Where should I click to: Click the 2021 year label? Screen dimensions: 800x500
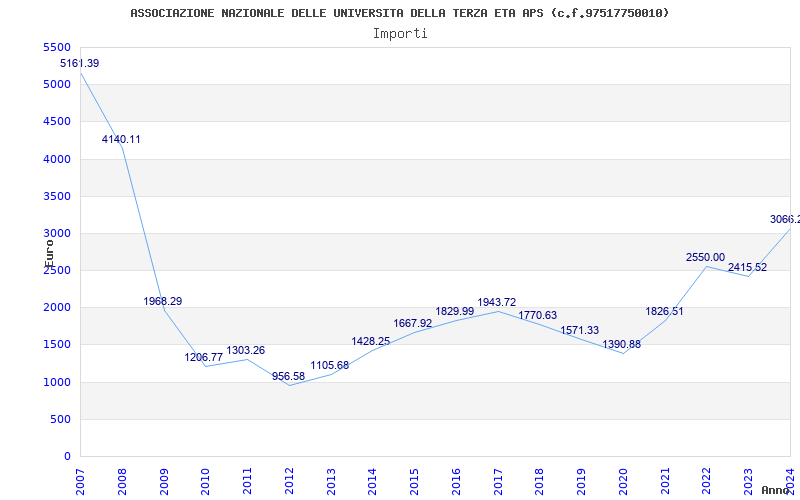pos(665,482)
